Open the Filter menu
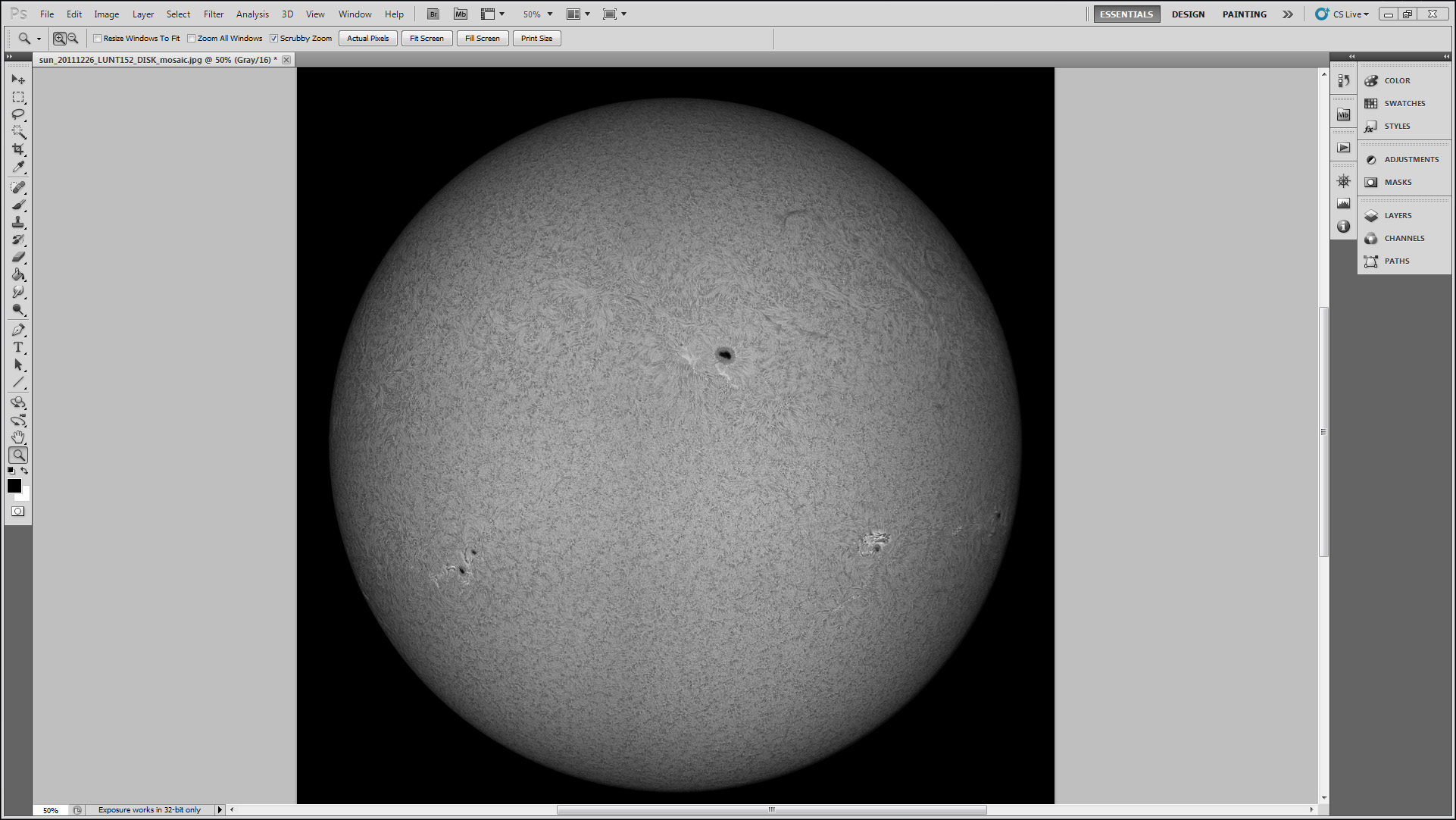Viewport: 1456px width, 820px height. (x=213, y=14)
